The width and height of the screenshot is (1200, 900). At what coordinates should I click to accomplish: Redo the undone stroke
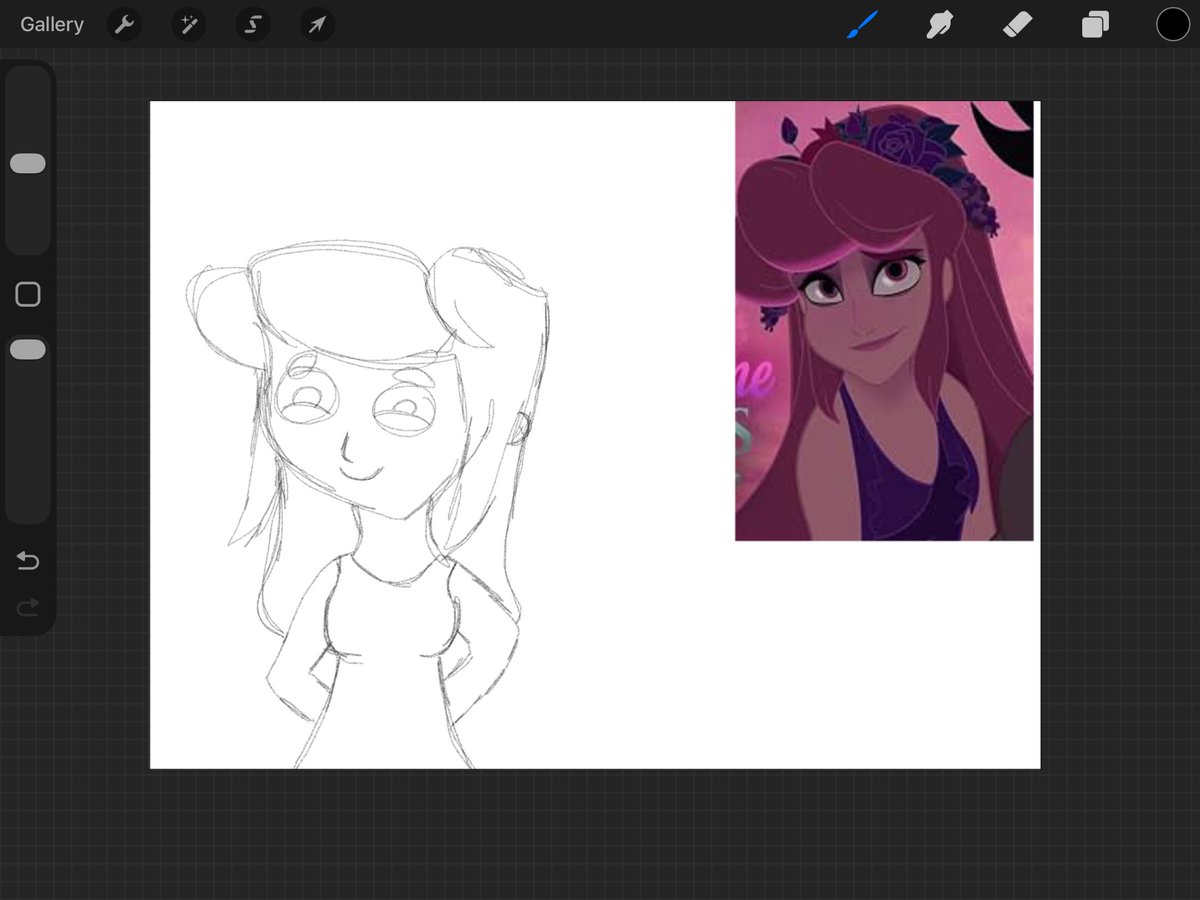28,607
